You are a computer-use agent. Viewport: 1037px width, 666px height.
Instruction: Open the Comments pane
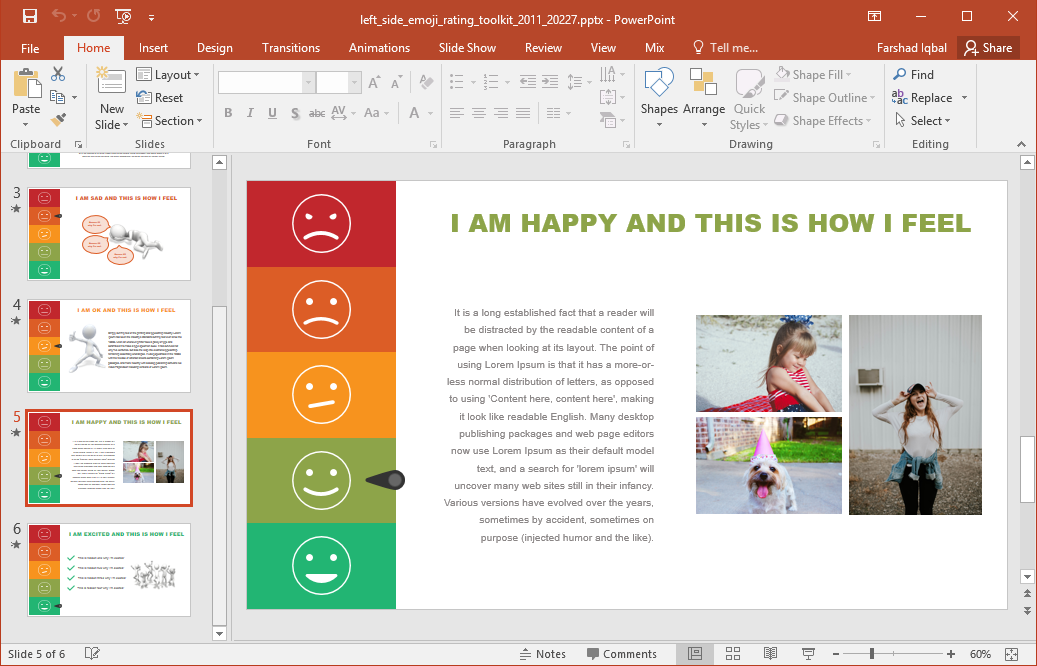click(x=623, y=653)
